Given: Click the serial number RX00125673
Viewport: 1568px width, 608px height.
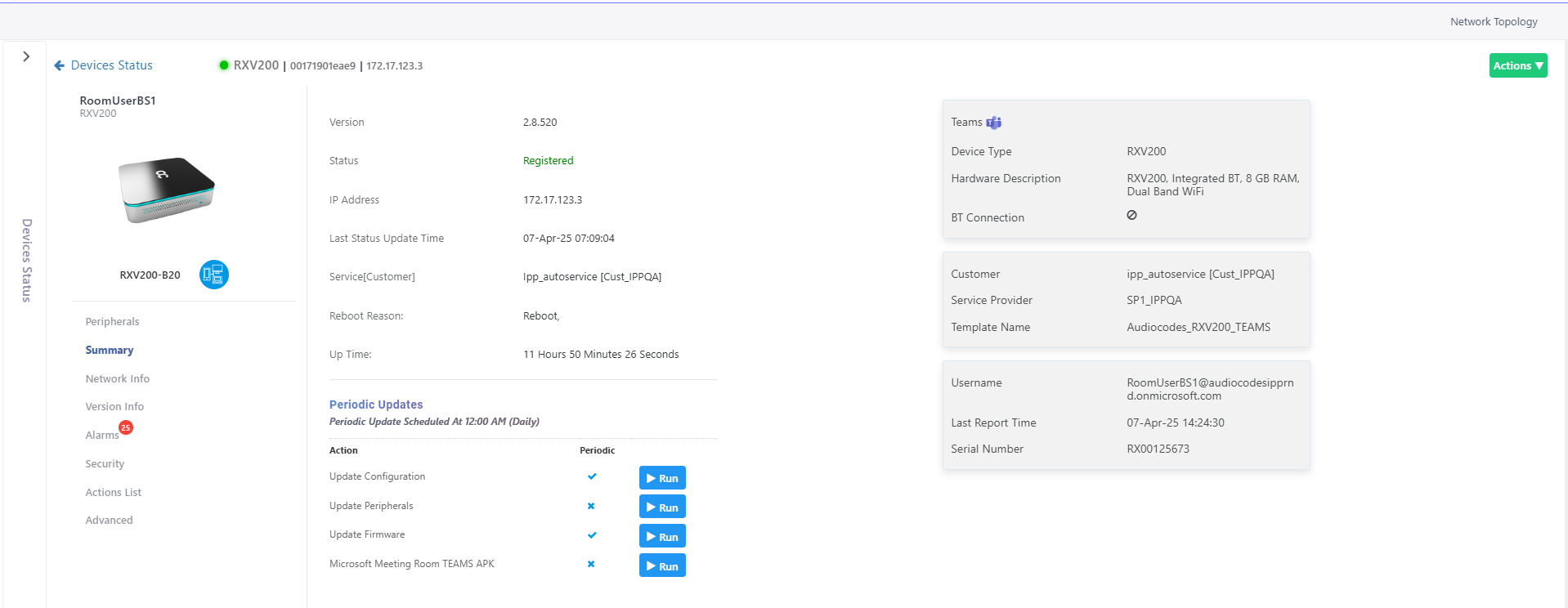Looking at the screenshot, I should coord(1158,449).
